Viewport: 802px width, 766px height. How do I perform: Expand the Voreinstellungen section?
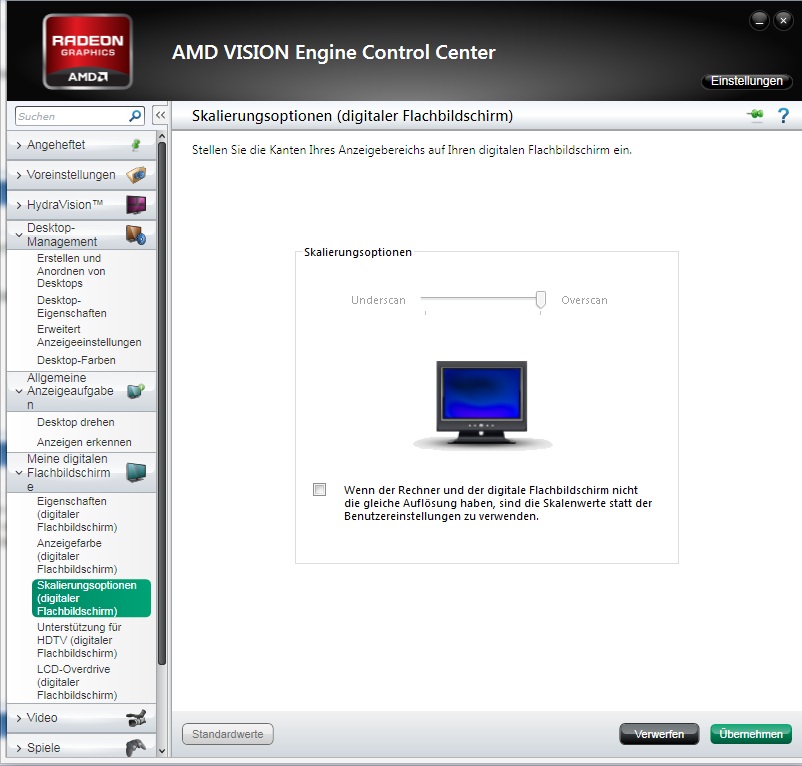19,175
